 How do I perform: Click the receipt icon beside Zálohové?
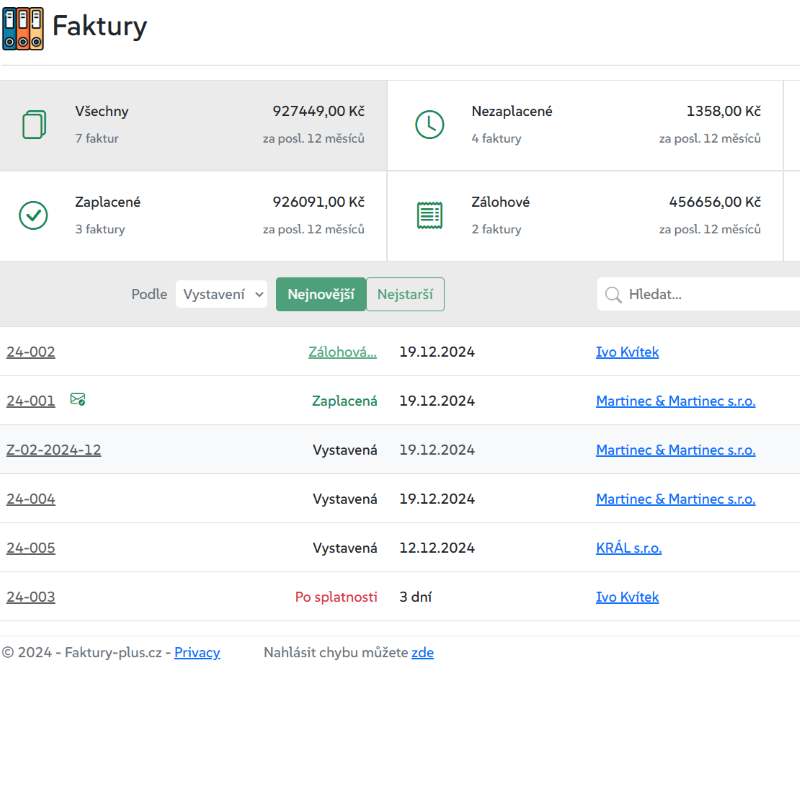point(430,215)
